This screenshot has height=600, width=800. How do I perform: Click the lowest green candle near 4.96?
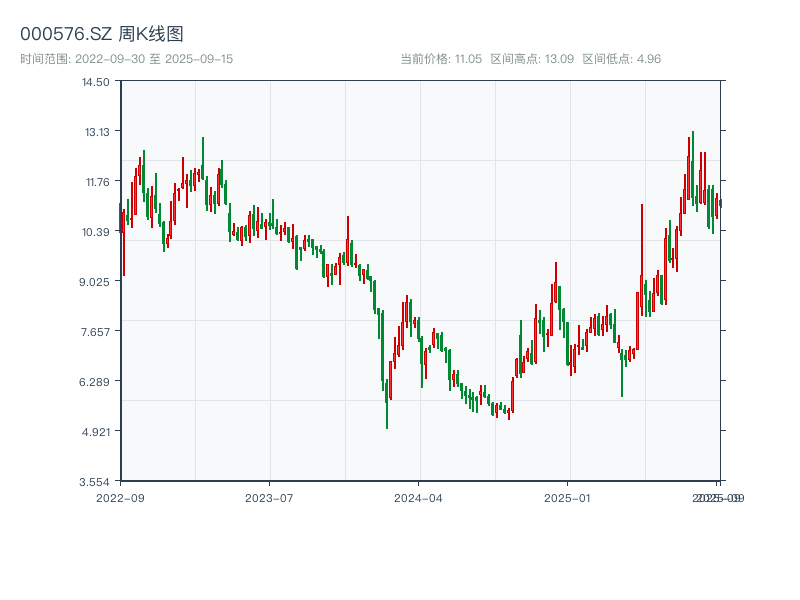387,404
